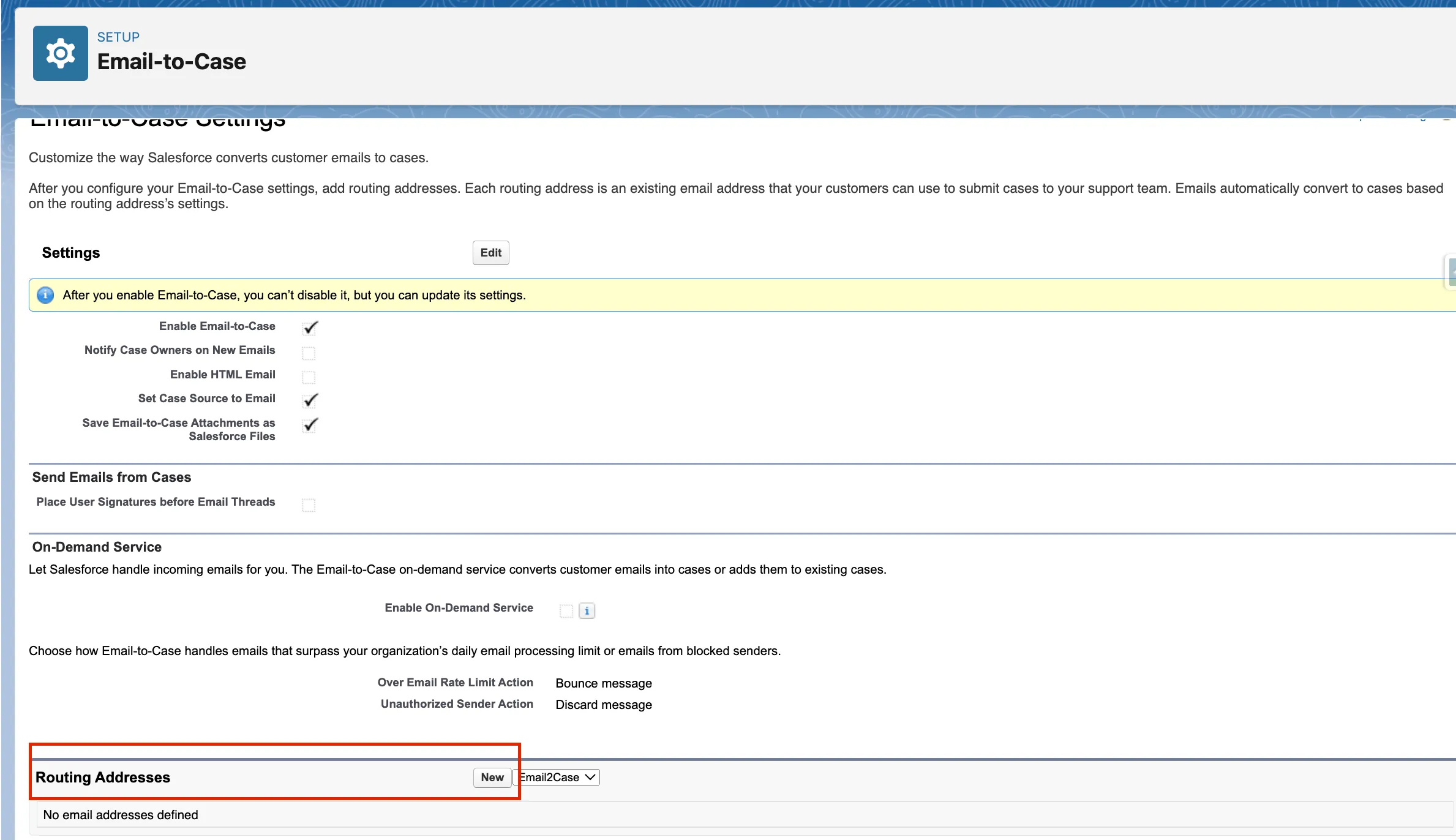Viewport: 1456px width, 840px height.
Task: Click the Edit button for Settings
Action: click(490, 253)
